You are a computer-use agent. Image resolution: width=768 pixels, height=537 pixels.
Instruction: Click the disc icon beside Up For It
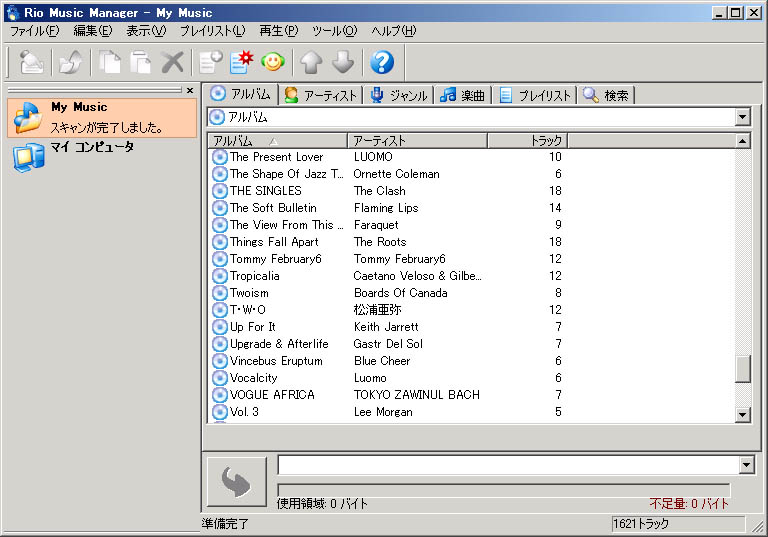click(220, 327)
